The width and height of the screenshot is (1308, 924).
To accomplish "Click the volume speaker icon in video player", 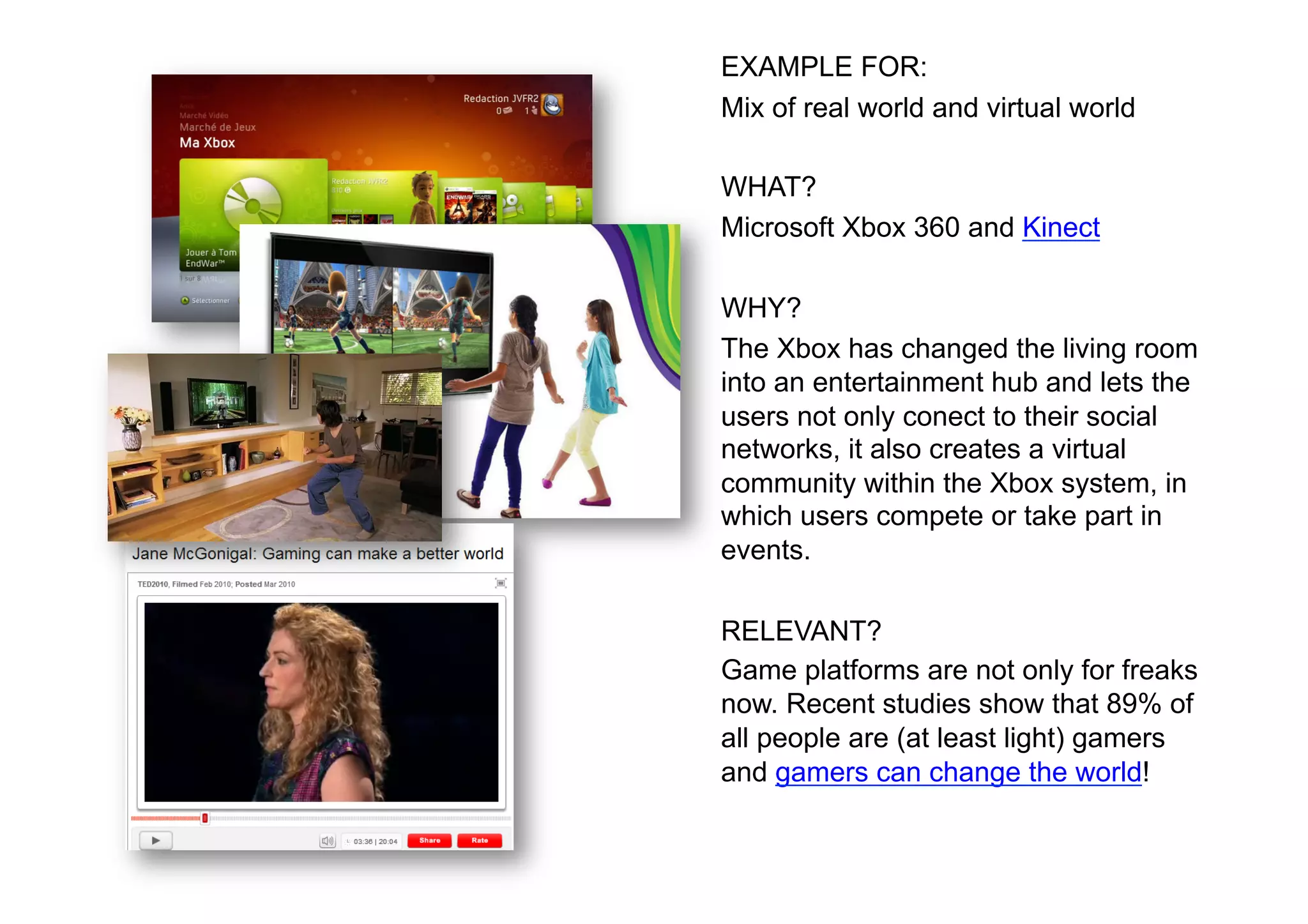I will pyautogui.click(x=327, y=841).
